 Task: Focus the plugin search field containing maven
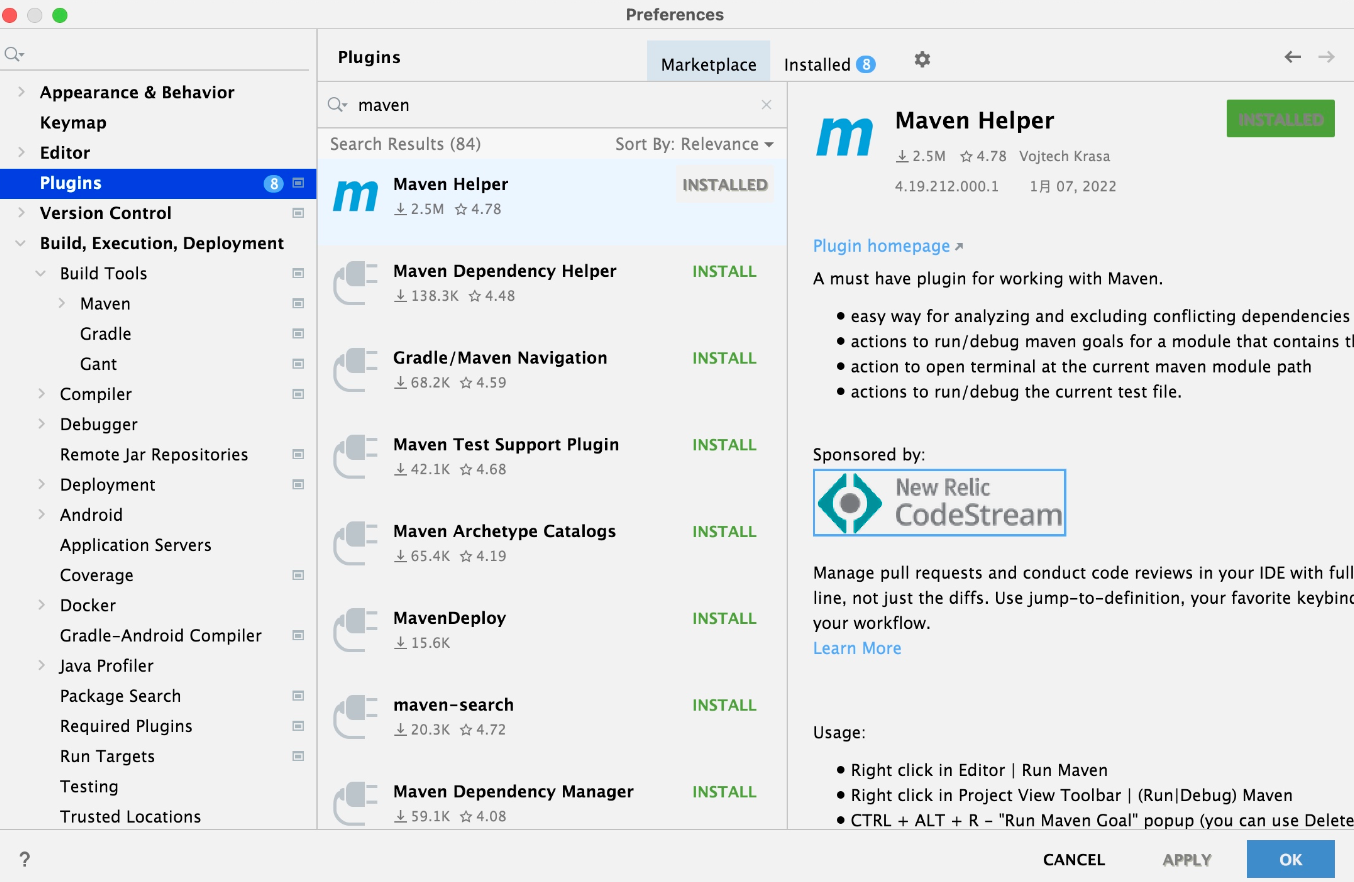coord(552,105)
